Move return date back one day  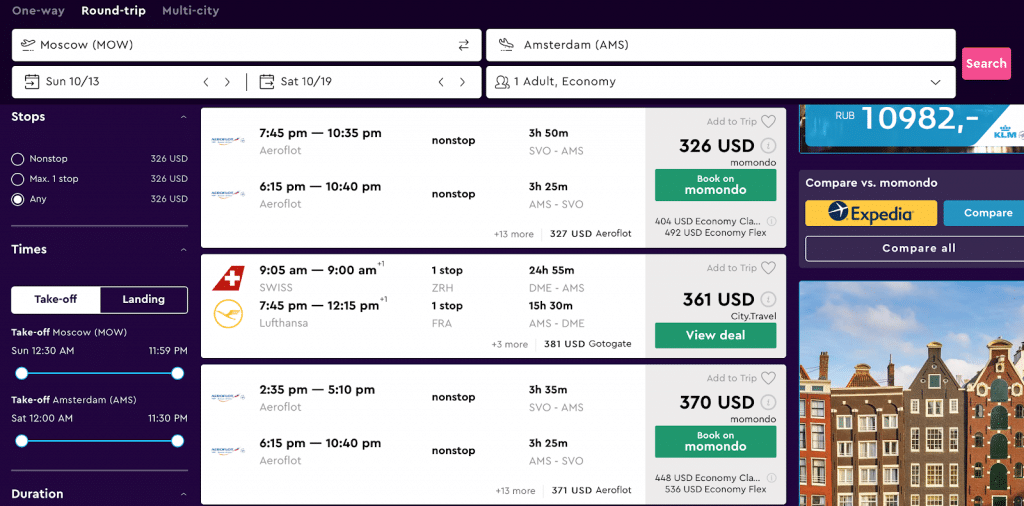pyautogui.click(x=441, y=82)
